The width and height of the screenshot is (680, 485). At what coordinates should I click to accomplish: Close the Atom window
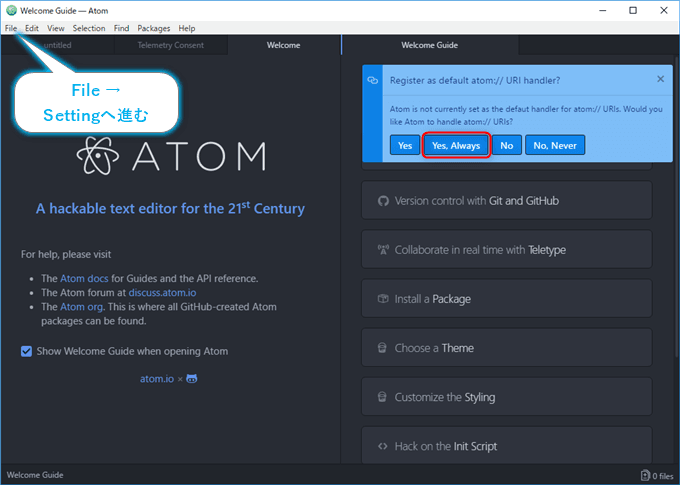(x=664, y=10)
